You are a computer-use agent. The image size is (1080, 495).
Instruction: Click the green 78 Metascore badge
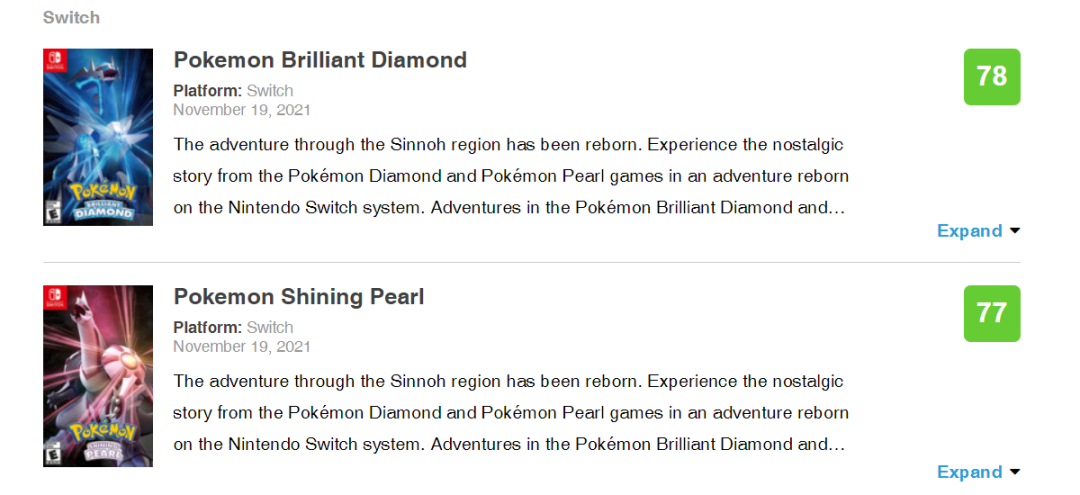click(x=991, y=77)
